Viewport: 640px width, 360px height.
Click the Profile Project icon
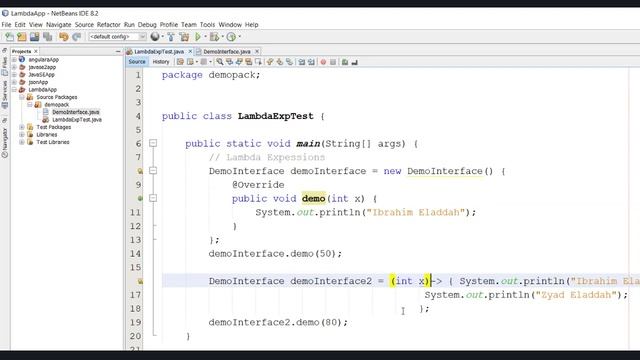tap(231, 37)
